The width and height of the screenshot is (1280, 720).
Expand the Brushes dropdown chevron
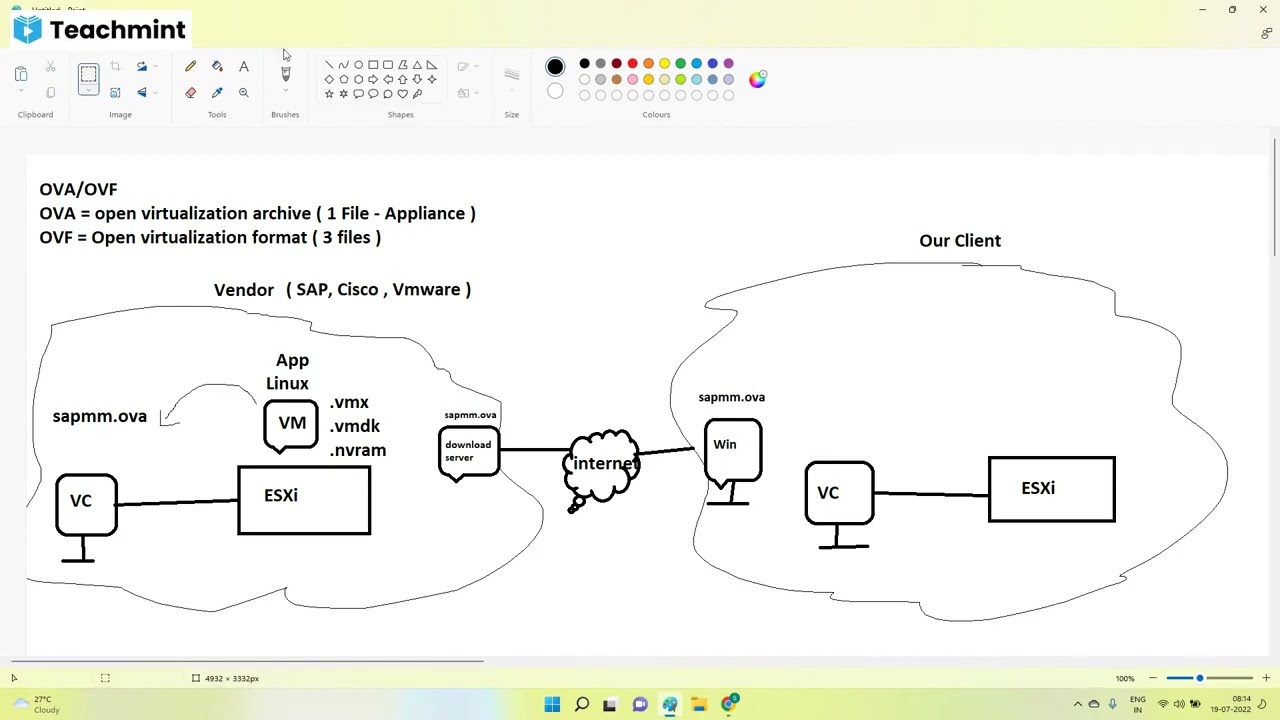[x=285, y=91]
